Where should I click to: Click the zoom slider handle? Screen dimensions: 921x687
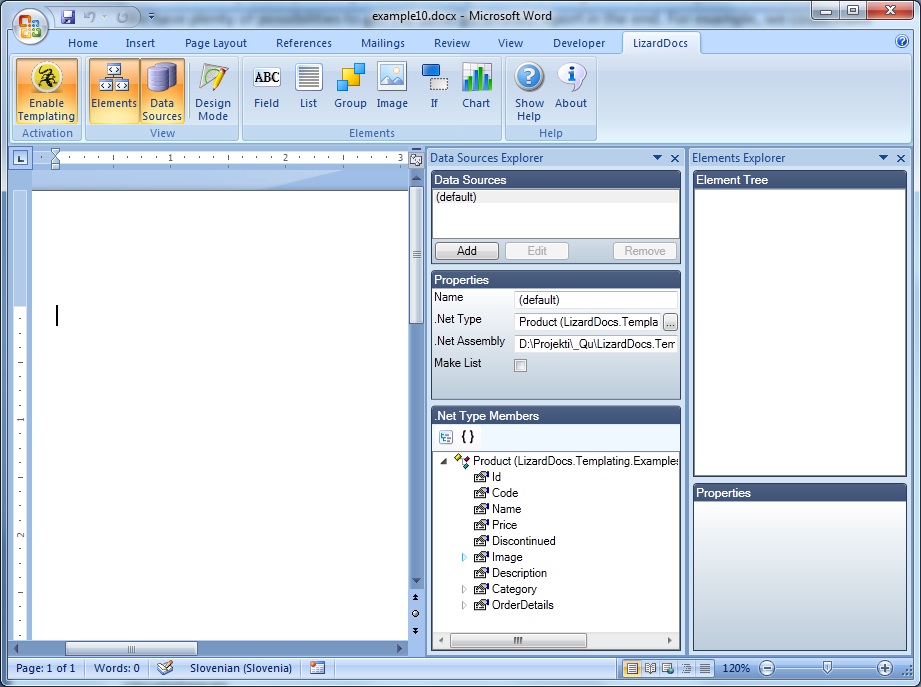click(827, 668)
